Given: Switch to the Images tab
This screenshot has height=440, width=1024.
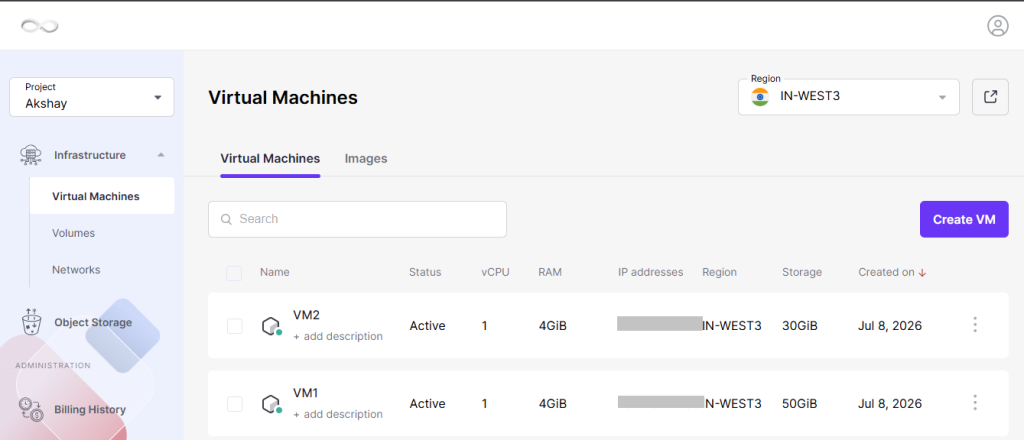Looking at the screenshot, I should tap(366, 159).
